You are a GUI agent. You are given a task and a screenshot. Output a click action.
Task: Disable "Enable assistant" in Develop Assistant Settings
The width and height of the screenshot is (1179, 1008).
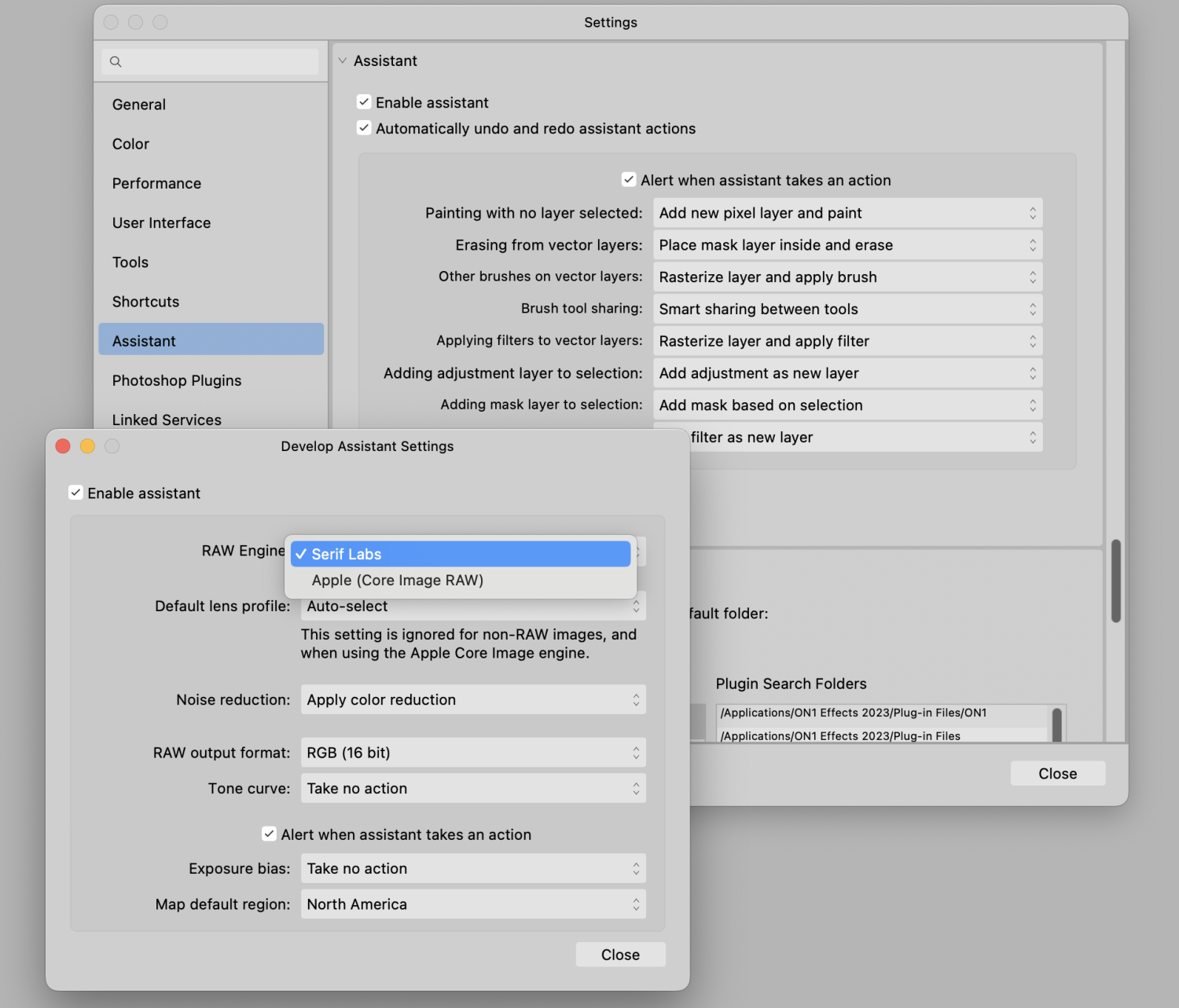75,492
